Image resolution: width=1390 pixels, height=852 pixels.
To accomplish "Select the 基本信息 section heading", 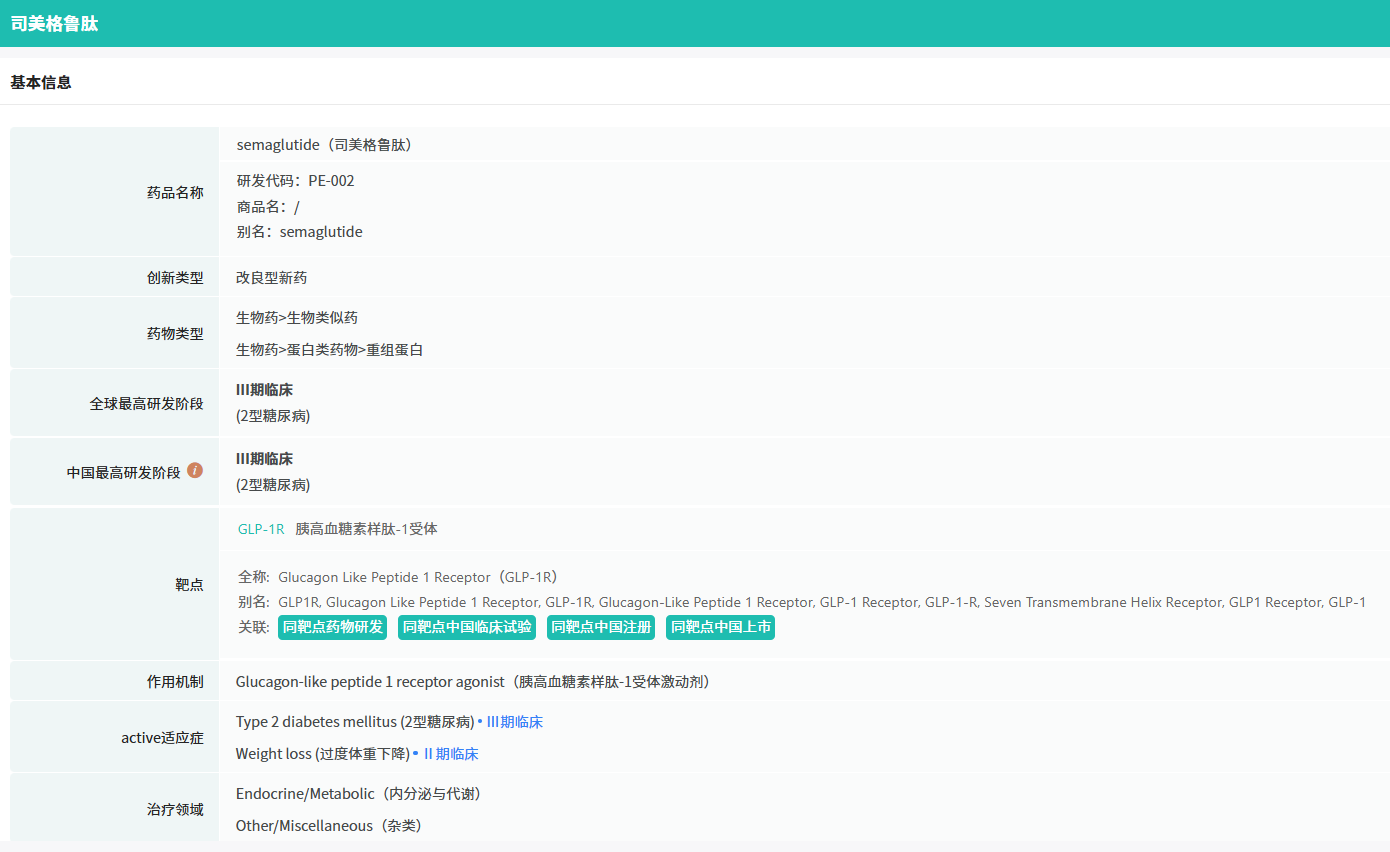I will click(41, 83).
